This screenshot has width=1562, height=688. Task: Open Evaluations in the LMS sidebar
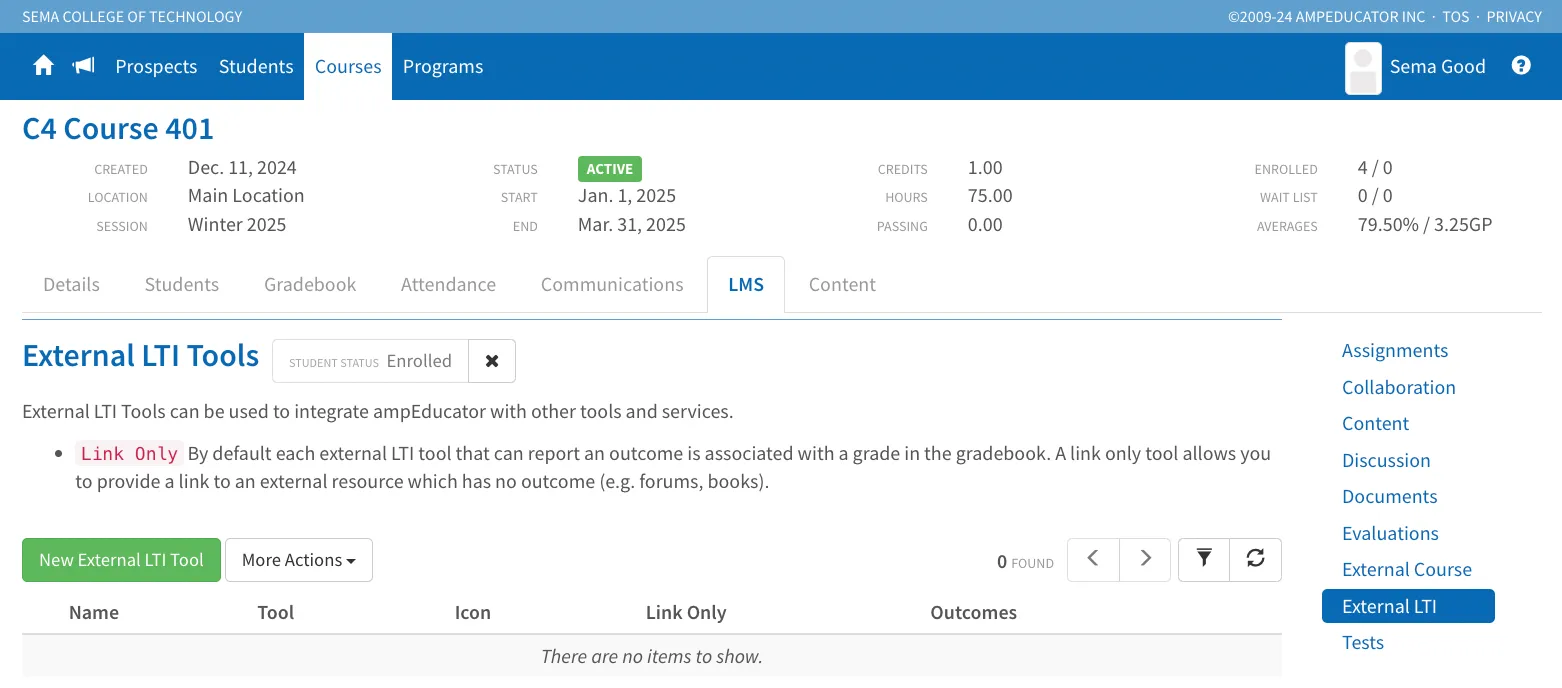point(1390,533)
